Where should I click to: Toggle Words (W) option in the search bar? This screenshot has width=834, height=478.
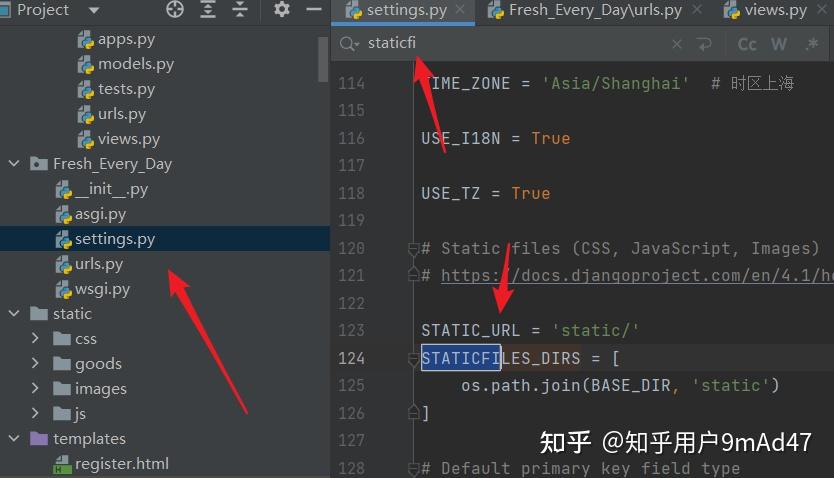[779, 44]
